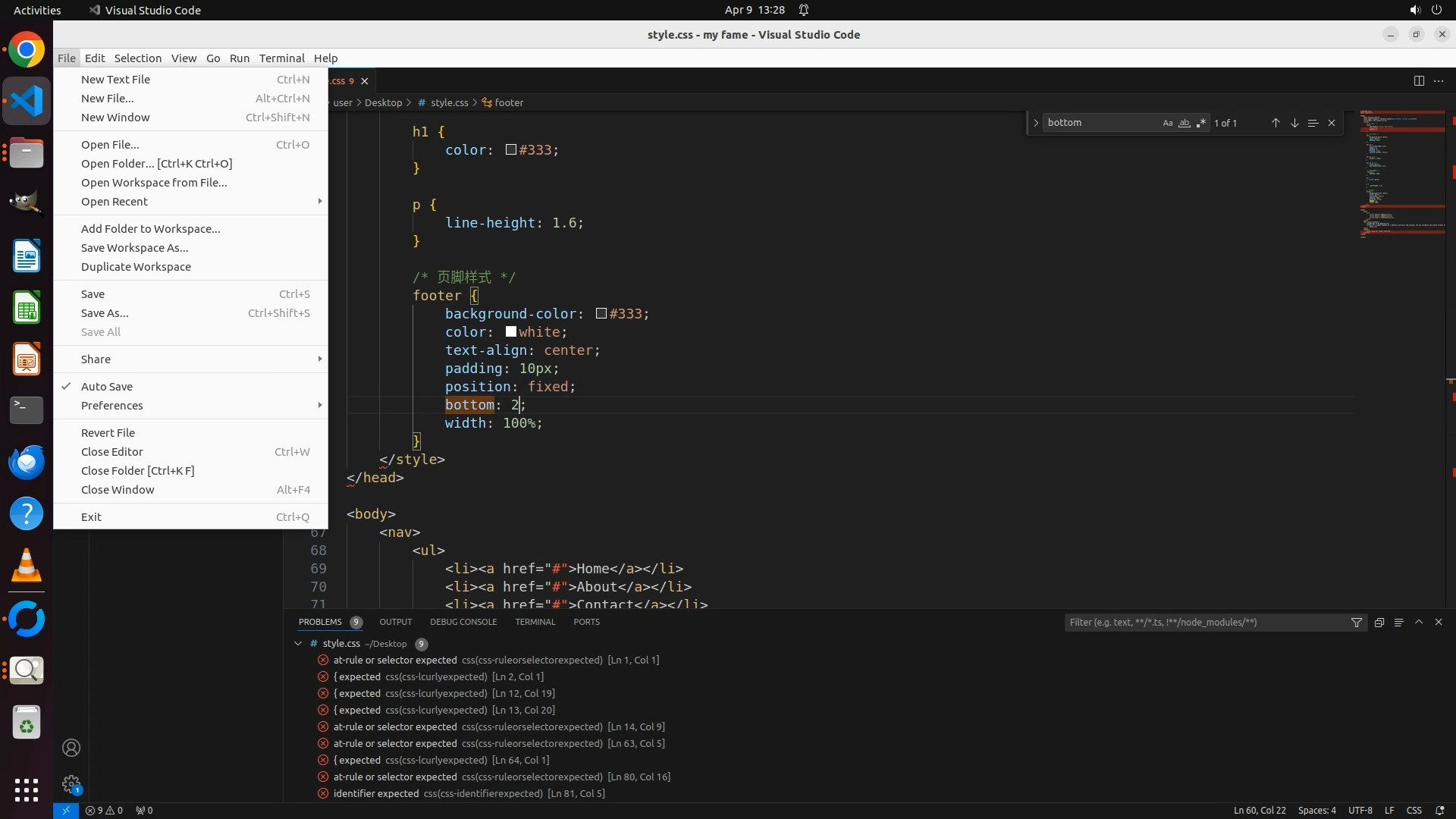1456x819 pixels.
Task: Open the Problems panel filter options icon
Action: click(x=1356, y=623)
